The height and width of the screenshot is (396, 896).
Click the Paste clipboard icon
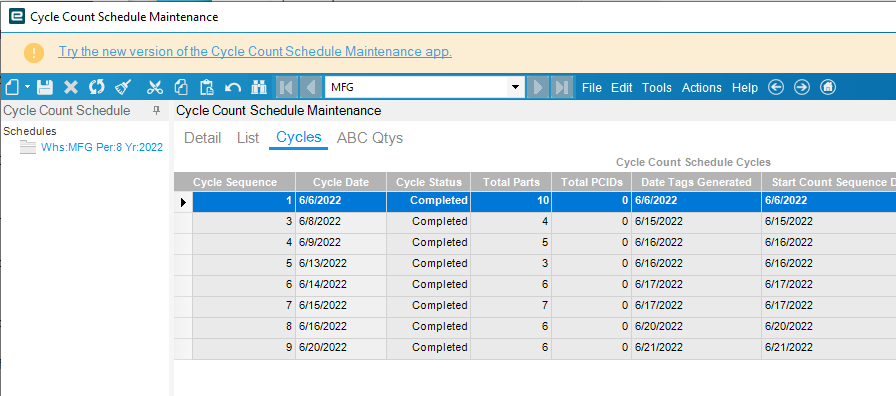(x=207, y=87)
